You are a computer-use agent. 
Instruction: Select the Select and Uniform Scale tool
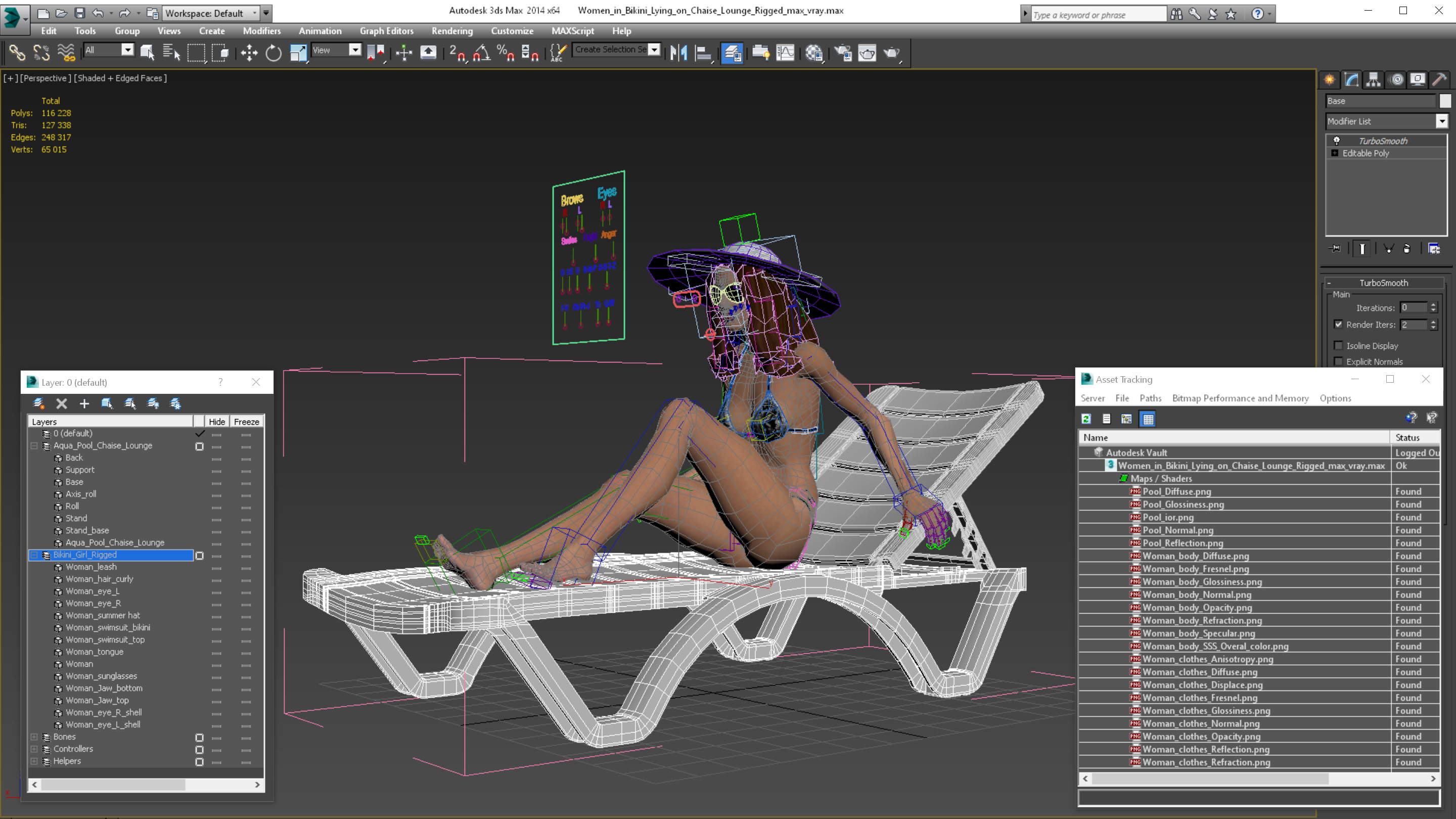coord(298,53)
